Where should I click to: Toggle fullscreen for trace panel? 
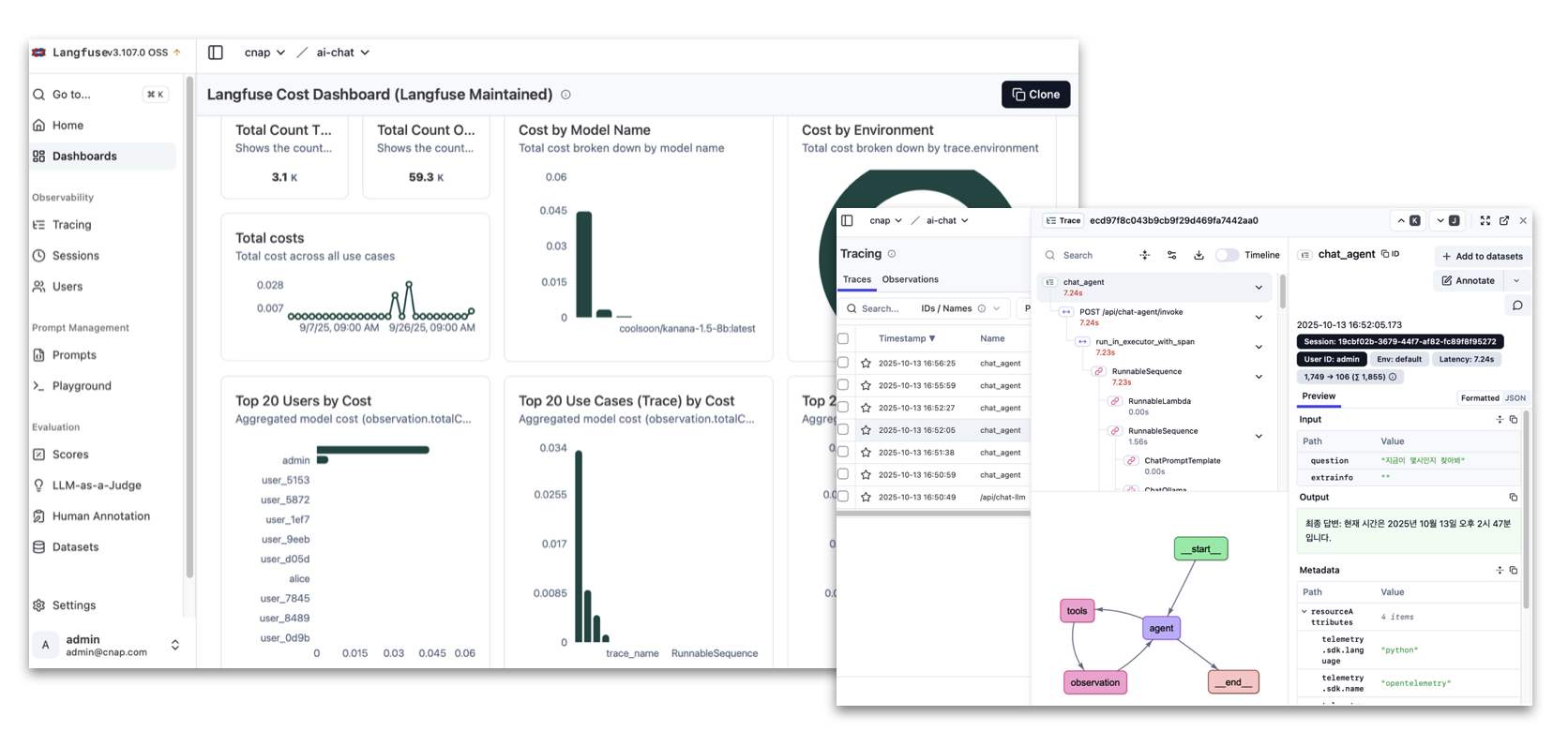[1485, 221]
